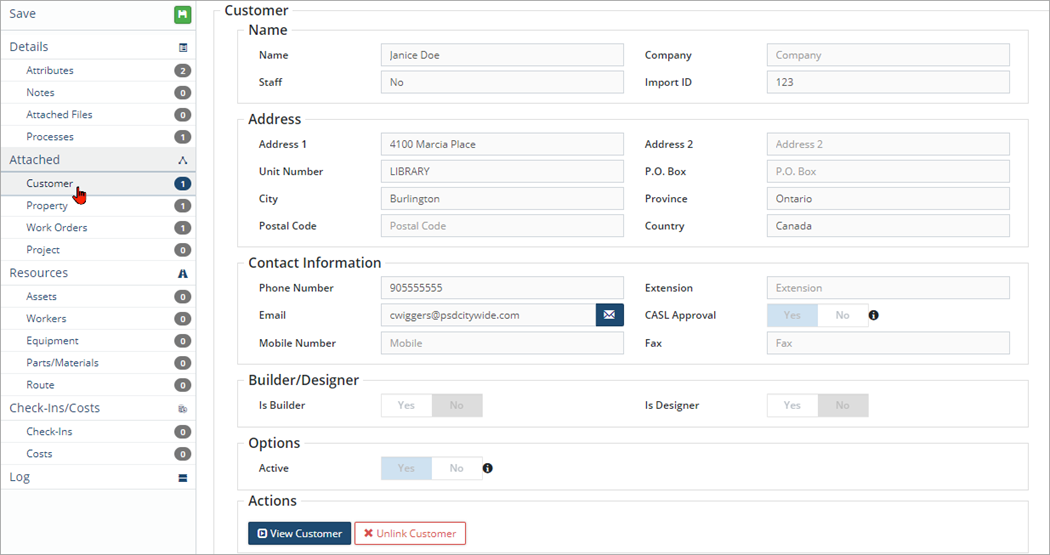Open Work Orders in the sidebar
This screenshot has width=1050, height=555.
coord(57,228)
